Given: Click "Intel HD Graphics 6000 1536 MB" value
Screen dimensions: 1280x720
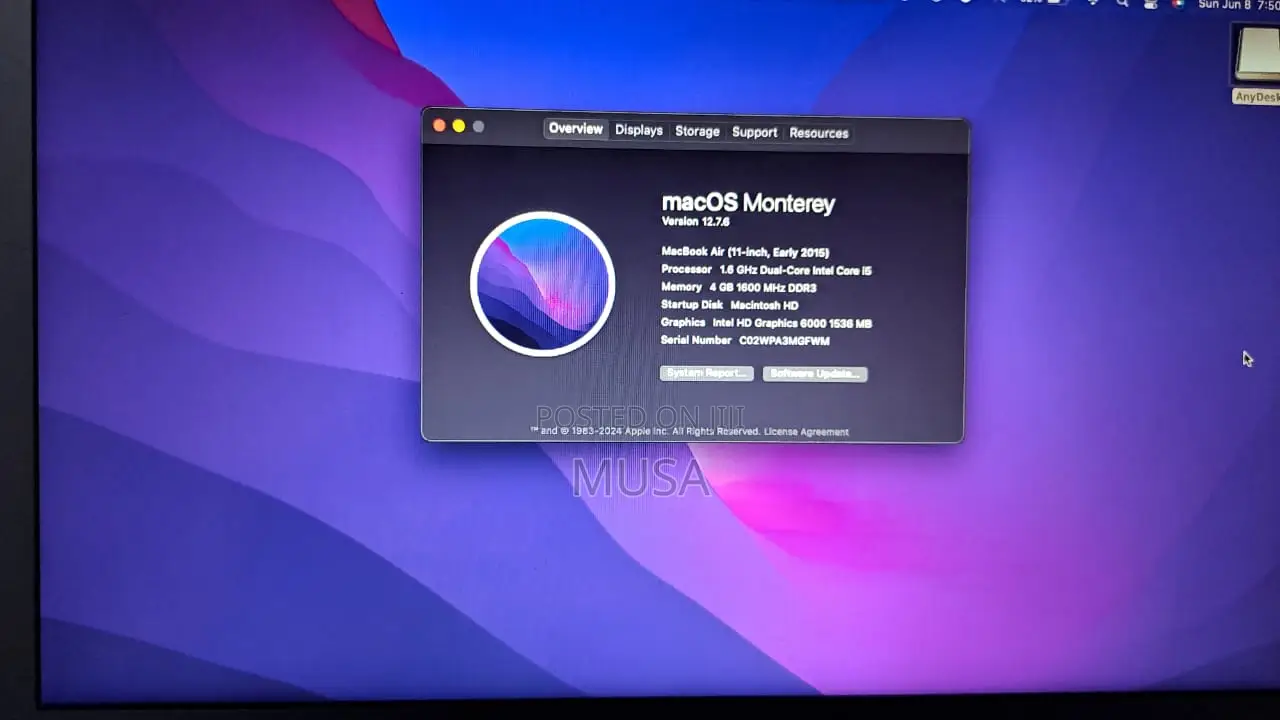Looking at the screenshot, I should (792, 323).
